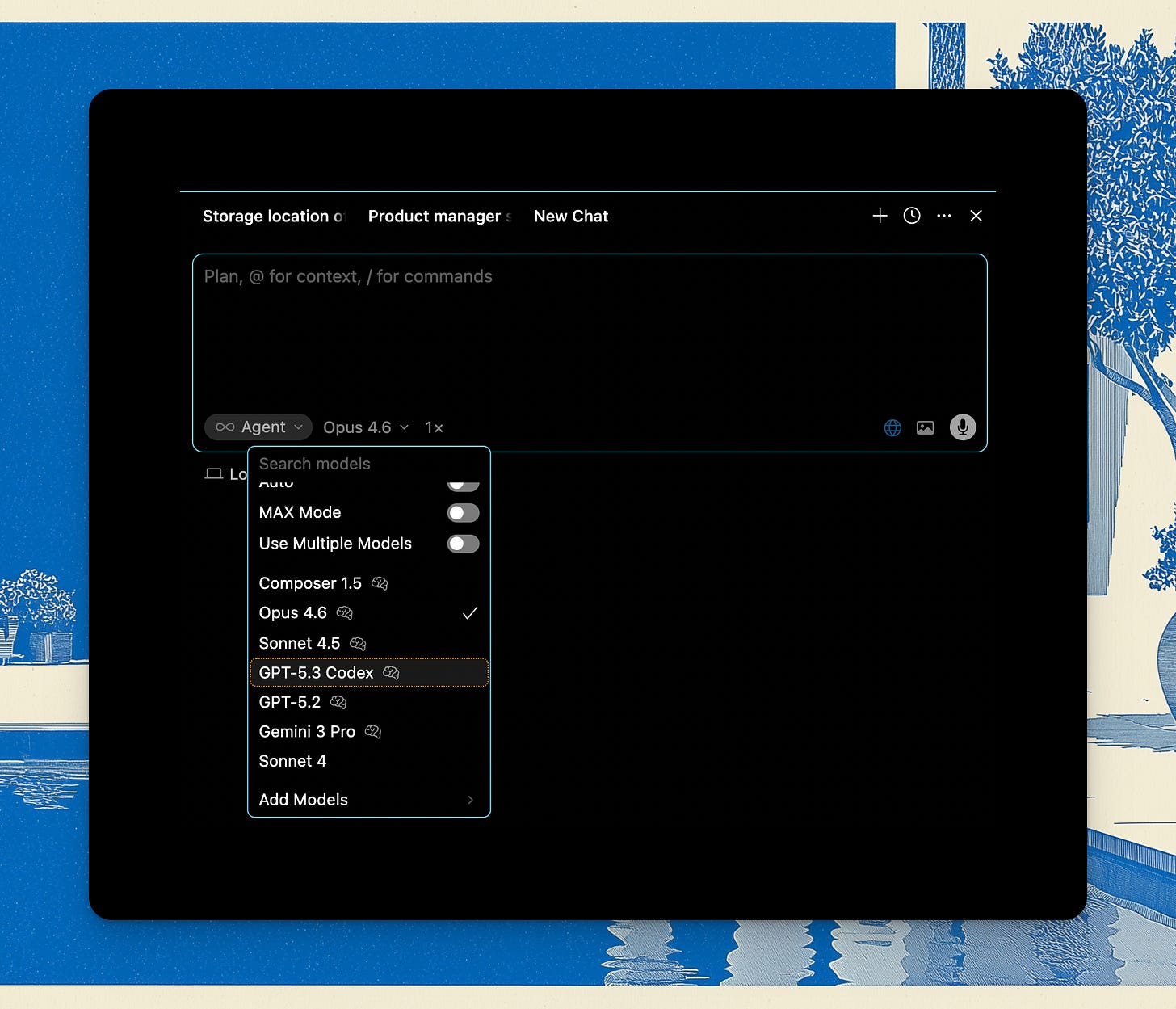The height and width of the screenshot is (1009, 1176).
Task: Turn on Use Multiple Models switch
Action: click(464, 544)
